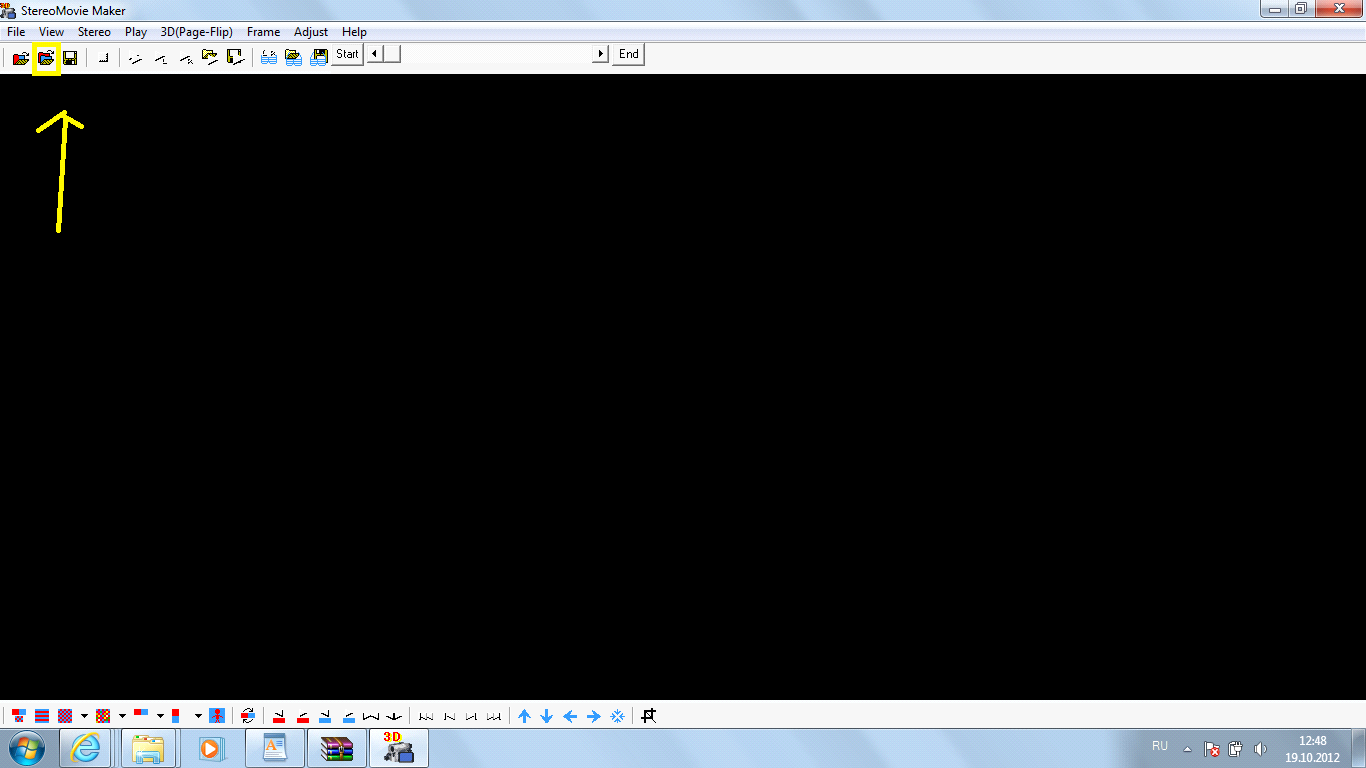Click the plain 3D glasses icon
The height and width of the screenshot is (768, 1366).
269,57
